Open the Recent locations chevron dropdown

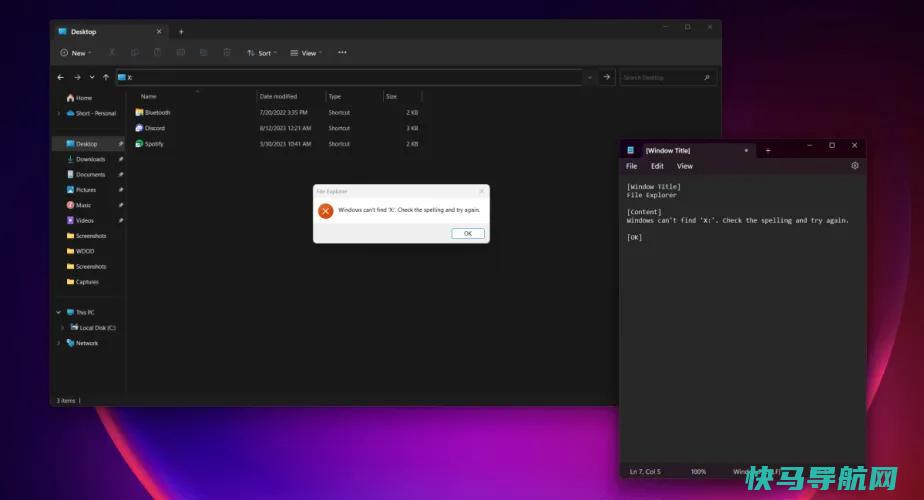92,77
